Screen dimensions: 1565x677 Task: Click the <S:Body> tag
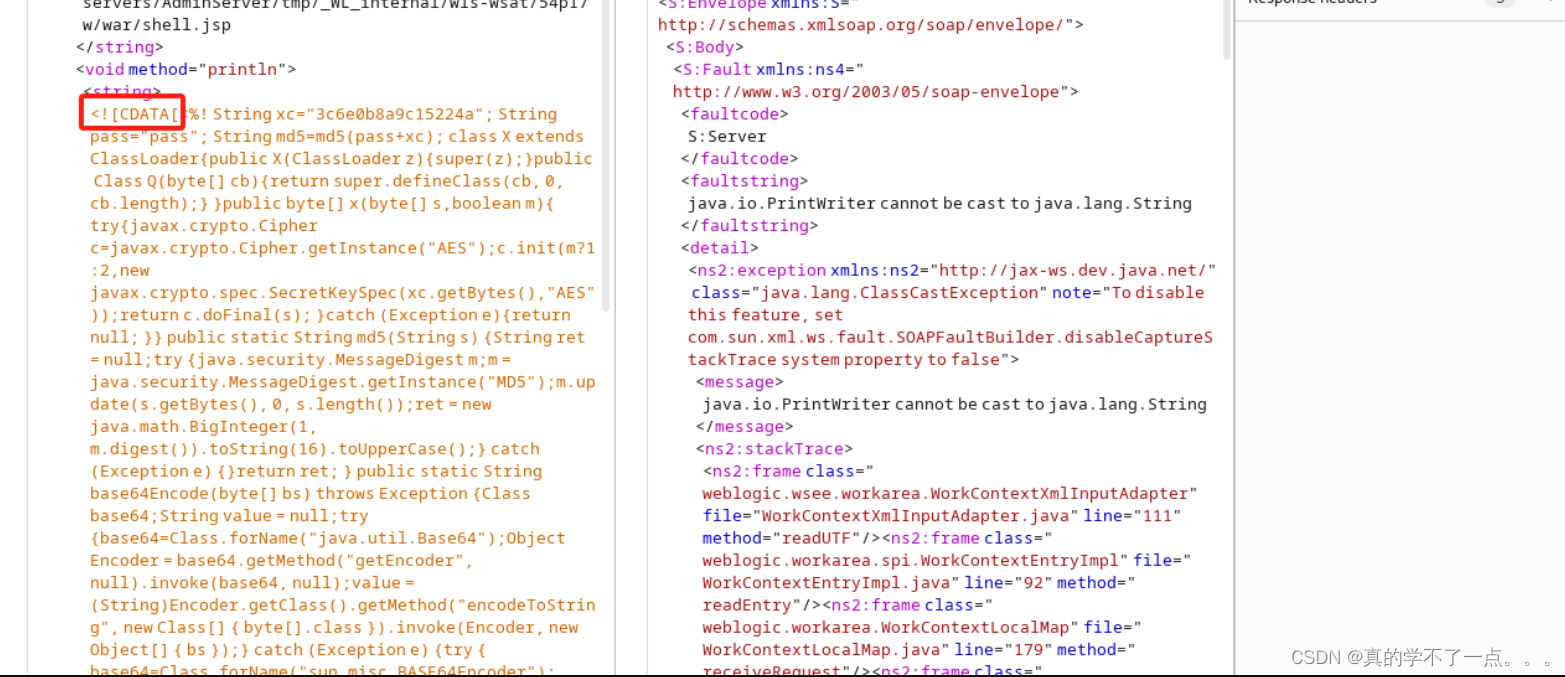[x=704, y=47]
